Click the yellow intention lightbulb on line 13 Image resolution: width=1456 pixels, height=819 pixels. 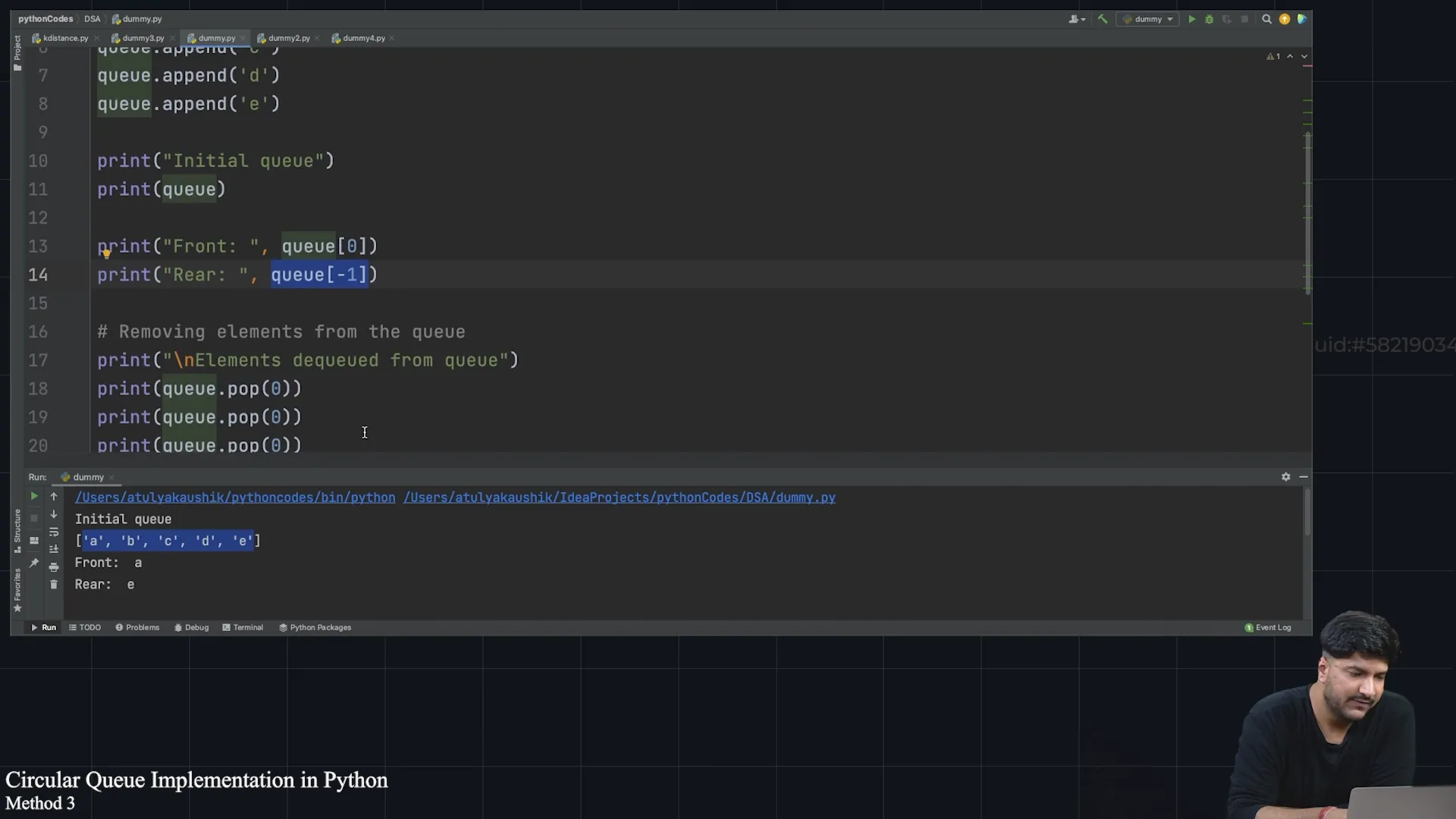[x=106, y=254]
